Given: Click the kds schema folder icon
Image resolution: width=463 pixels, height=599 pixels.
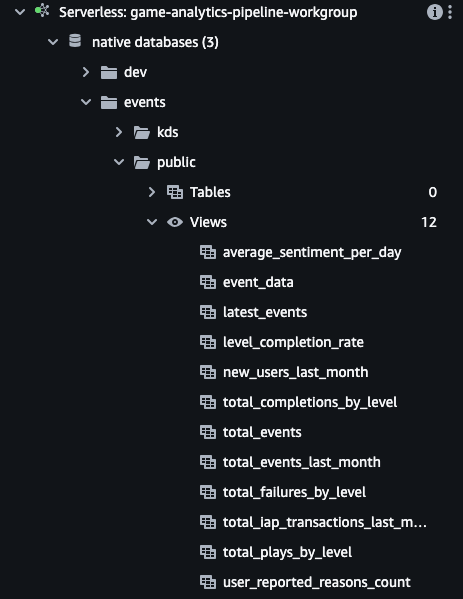Looking at the screenshot, I should click(142, 132).
